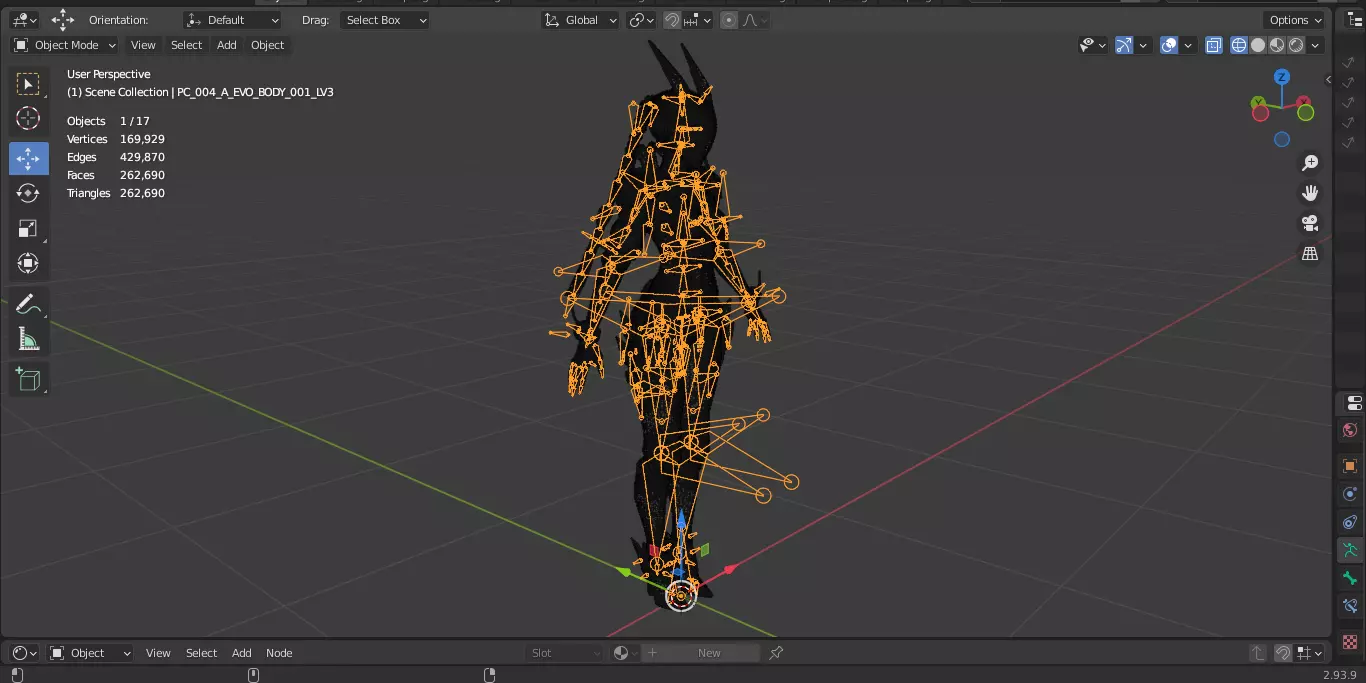
Task: Open the node editor Add menu
Action: pyautogui.click(x=242, y=653)
